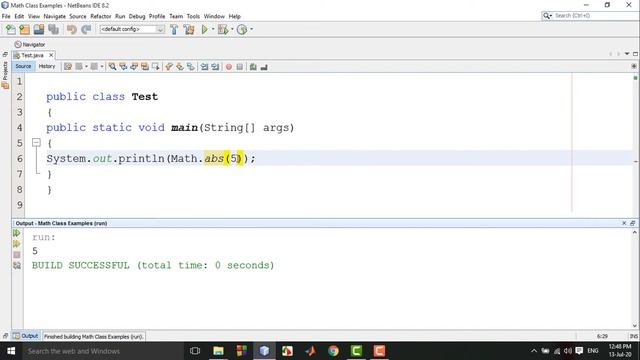This screenshot has width=640, height=360.
Task: Click the Redo arrow icon
Action: point(86,29)
